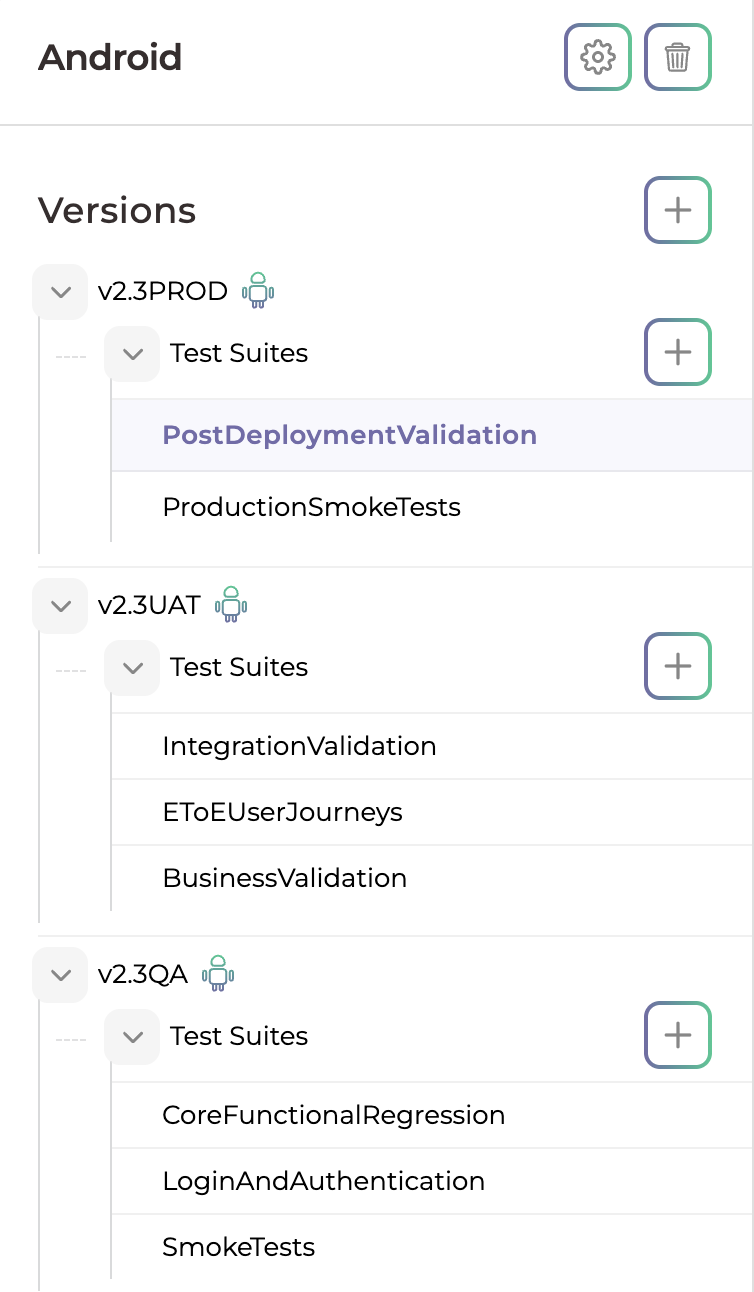Add test suite under v2.3QA
Viewport: 754px width, 1292px height.
(x=677, y=1035)
